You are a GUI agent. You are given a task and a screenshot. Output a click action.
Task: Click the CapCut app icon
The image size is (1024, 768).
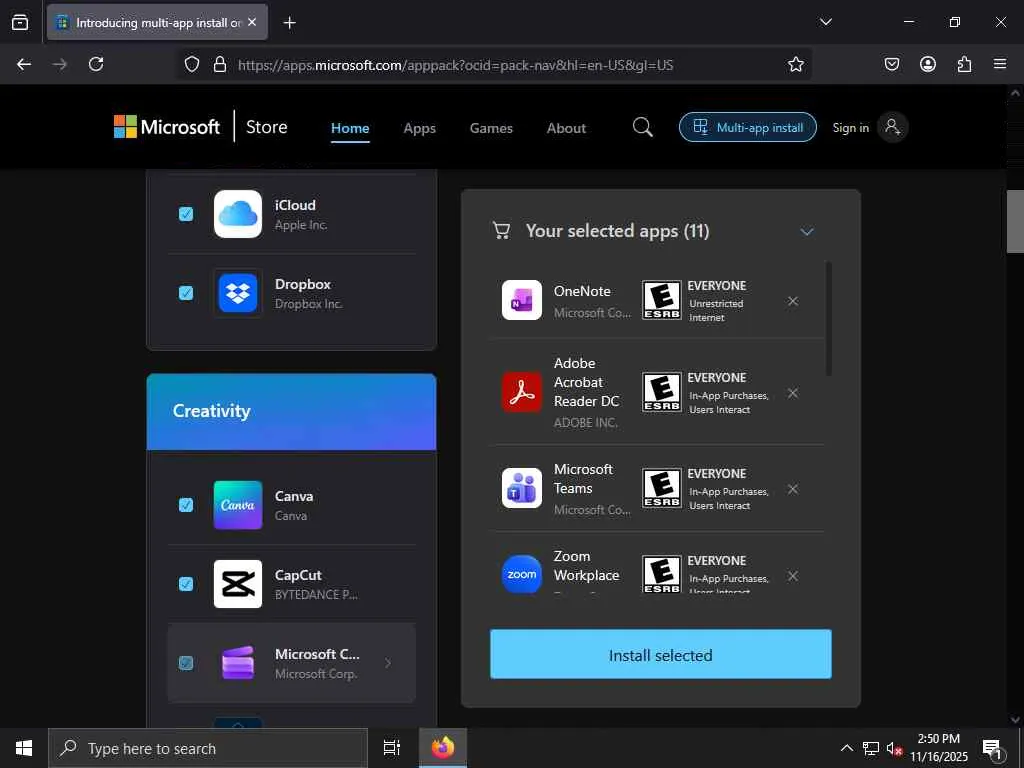(238, 584)
